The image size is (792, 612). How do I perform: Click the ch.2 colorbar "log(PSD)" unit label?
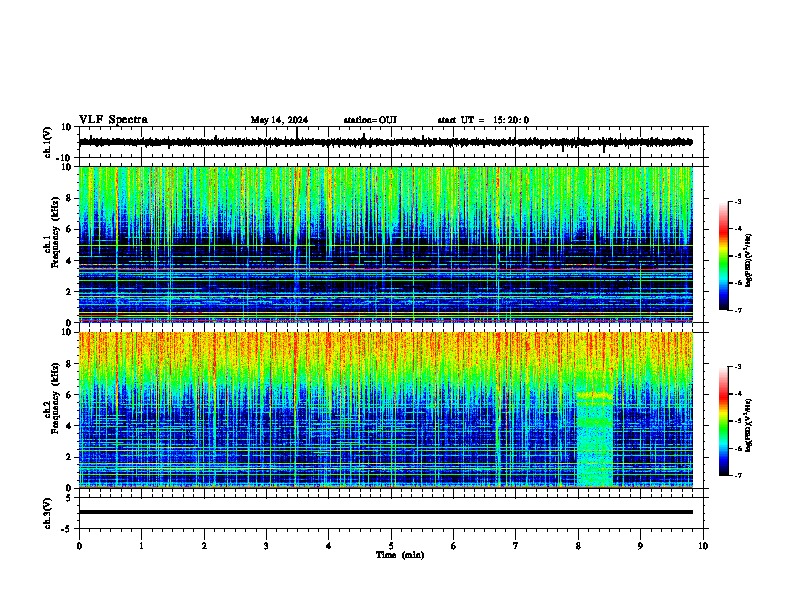click(749, 425)
